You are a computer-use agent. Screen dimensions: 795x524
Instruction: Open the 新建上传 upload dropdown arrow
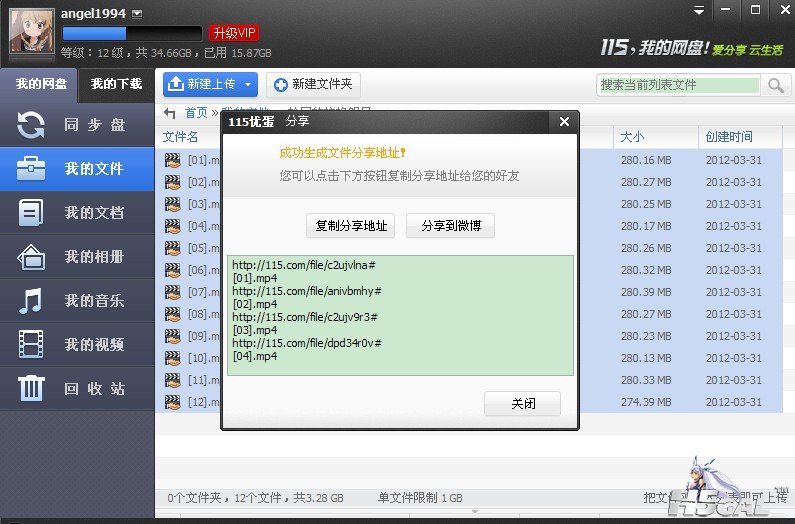pos(248,85)
